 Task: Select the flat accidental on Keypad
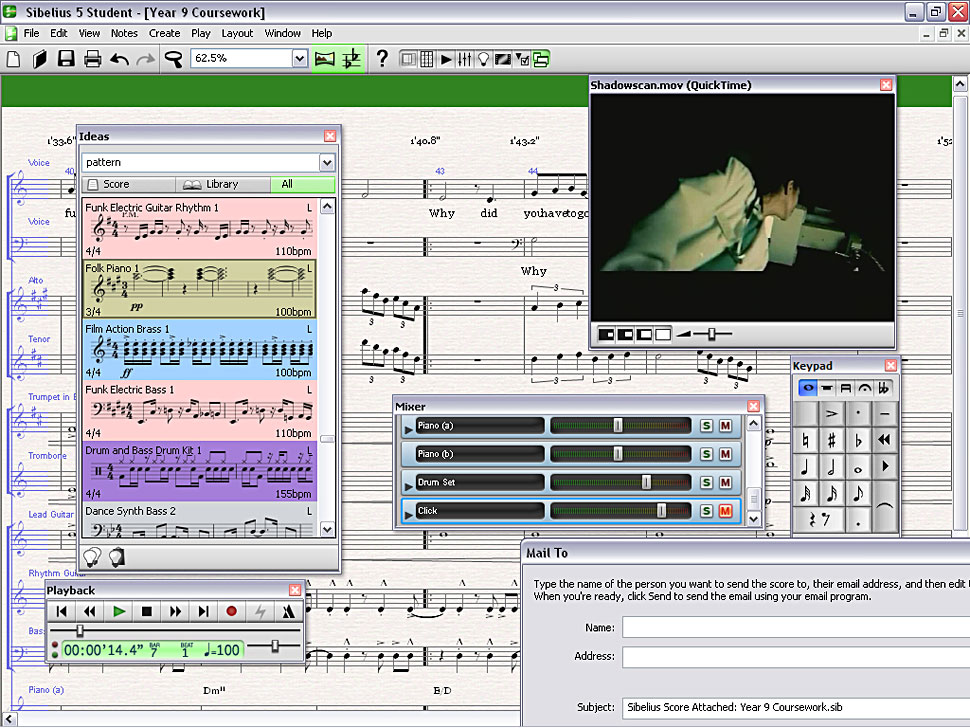coord(858,440)
